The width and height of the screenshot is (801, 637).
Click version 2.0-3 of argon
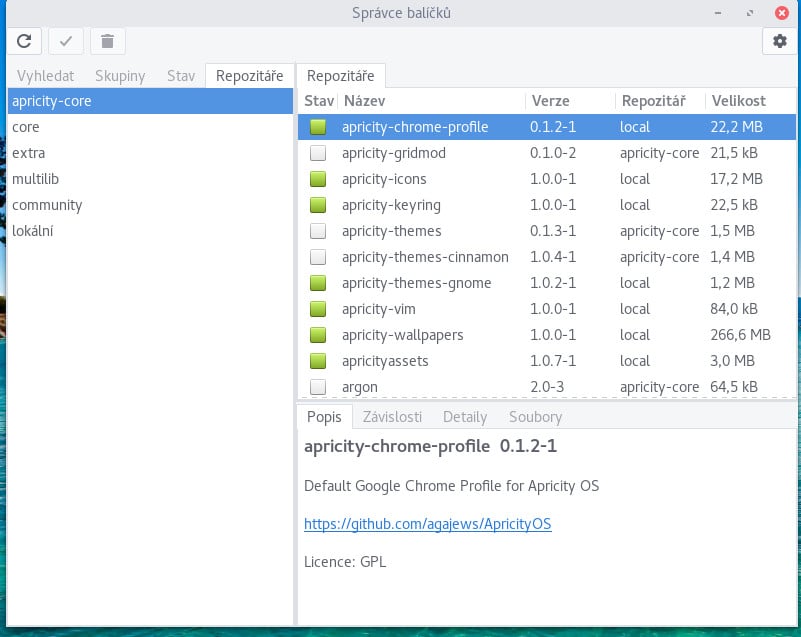(x=547, y=387)
